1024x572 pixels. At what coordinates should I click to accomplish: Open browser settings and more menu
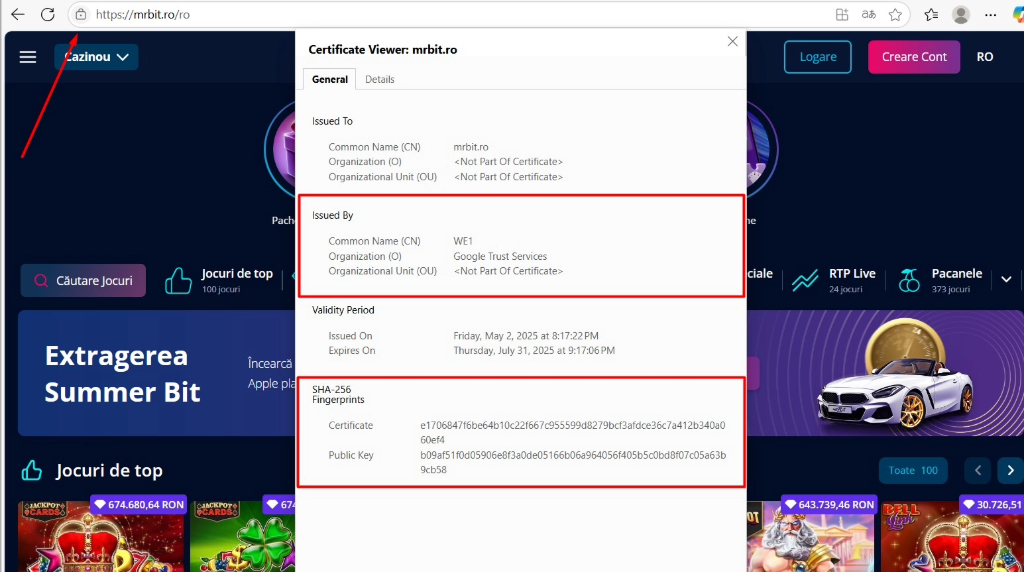coord(991,14)
